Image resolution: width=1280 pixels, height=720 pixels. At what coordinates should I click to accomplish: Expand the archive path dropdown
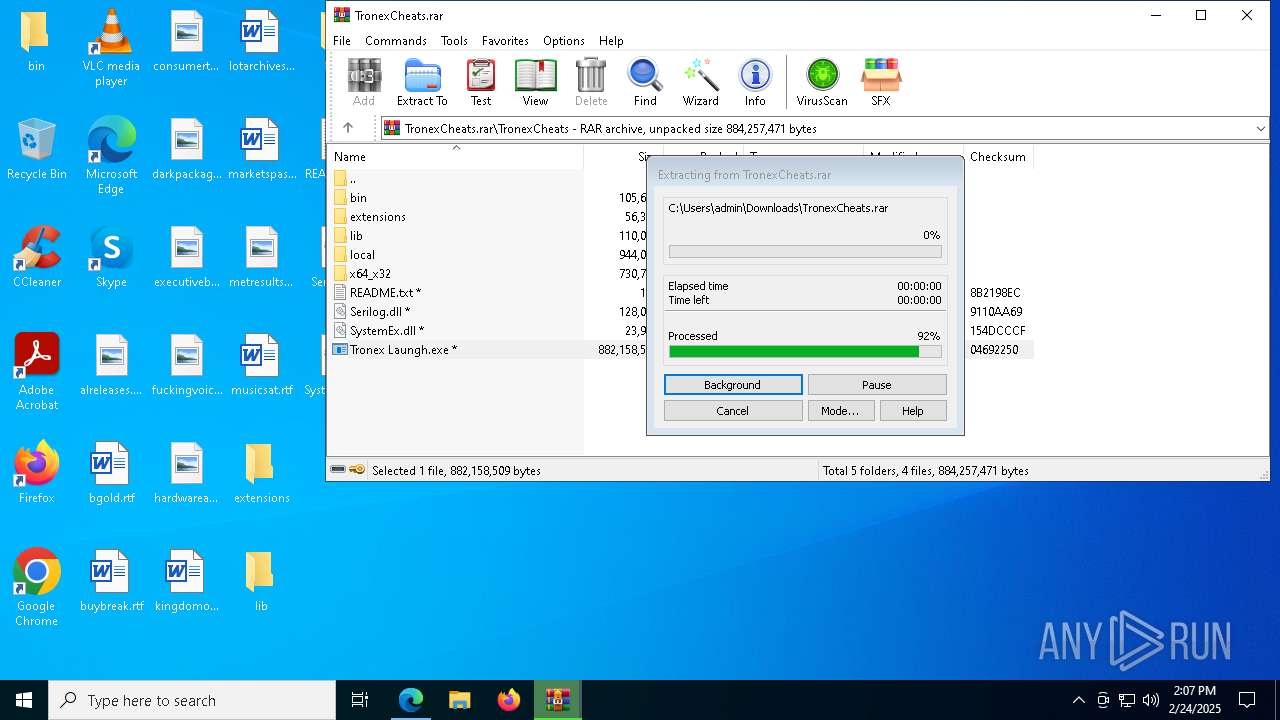(x=1260, y=128)
